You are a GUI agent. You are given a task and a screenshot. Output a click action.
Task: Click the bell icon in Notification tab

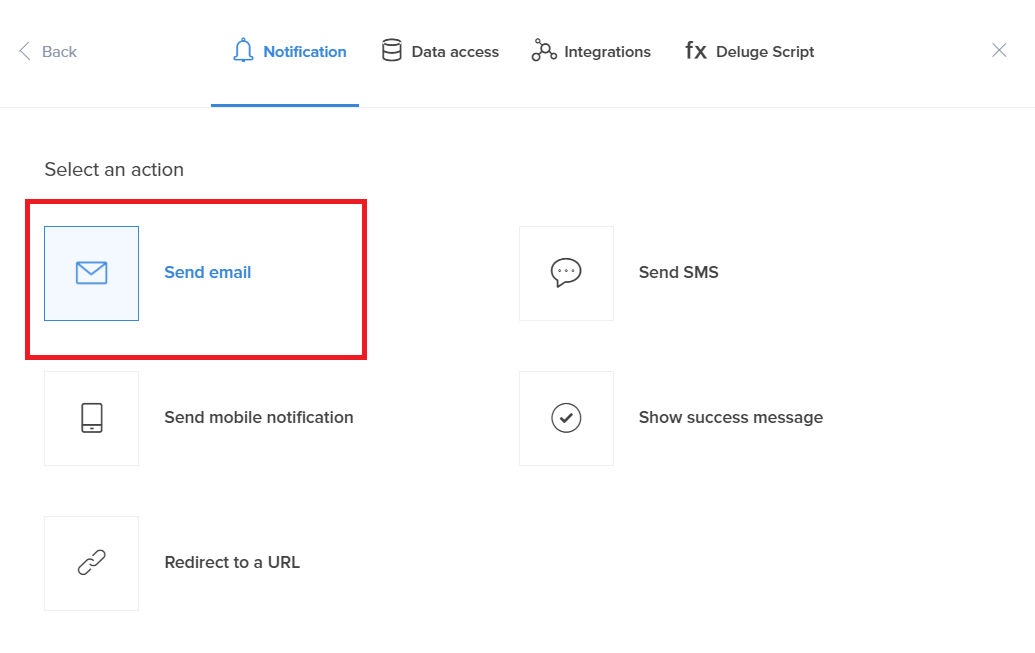tap(243, 51)
